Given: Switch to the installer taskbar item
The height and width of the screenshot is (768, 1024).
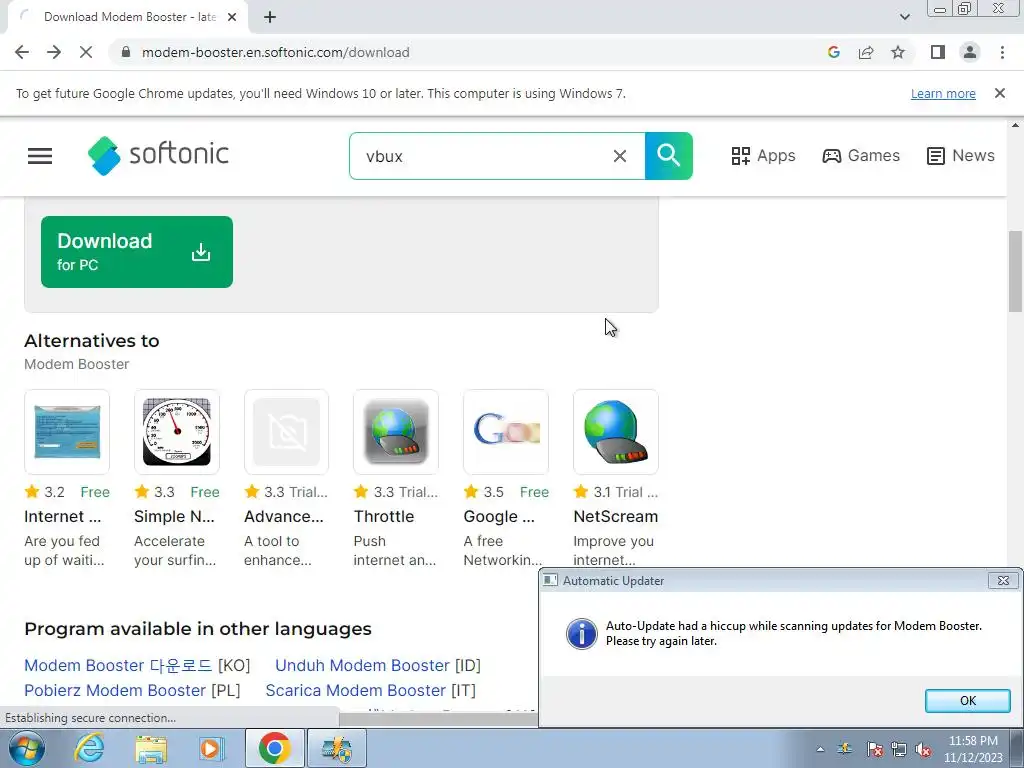Looking at the screenshot, I should point(336,748).
